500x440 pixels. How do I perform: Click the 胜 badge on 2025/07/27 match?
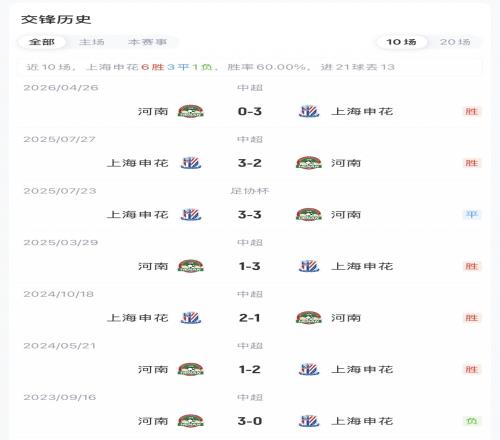472,163
